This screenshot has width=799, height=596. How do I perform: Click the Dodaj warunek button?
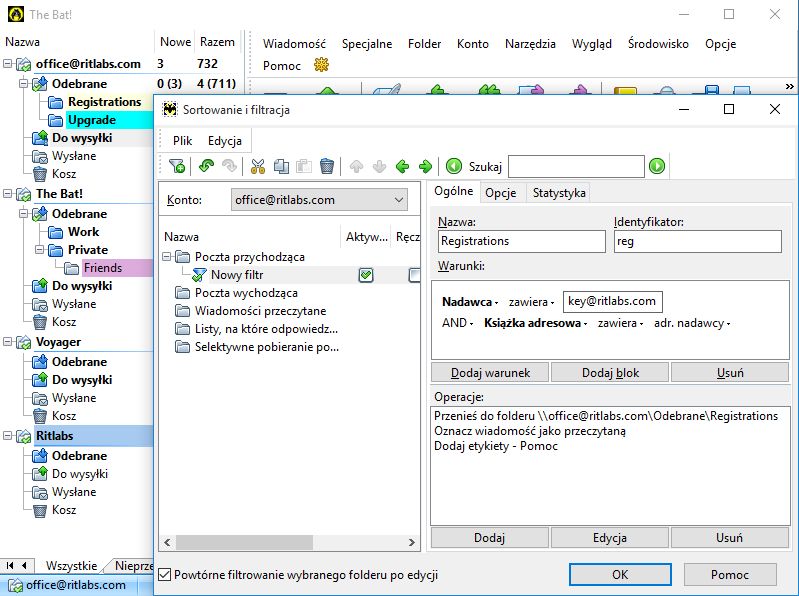pos(490,373)
